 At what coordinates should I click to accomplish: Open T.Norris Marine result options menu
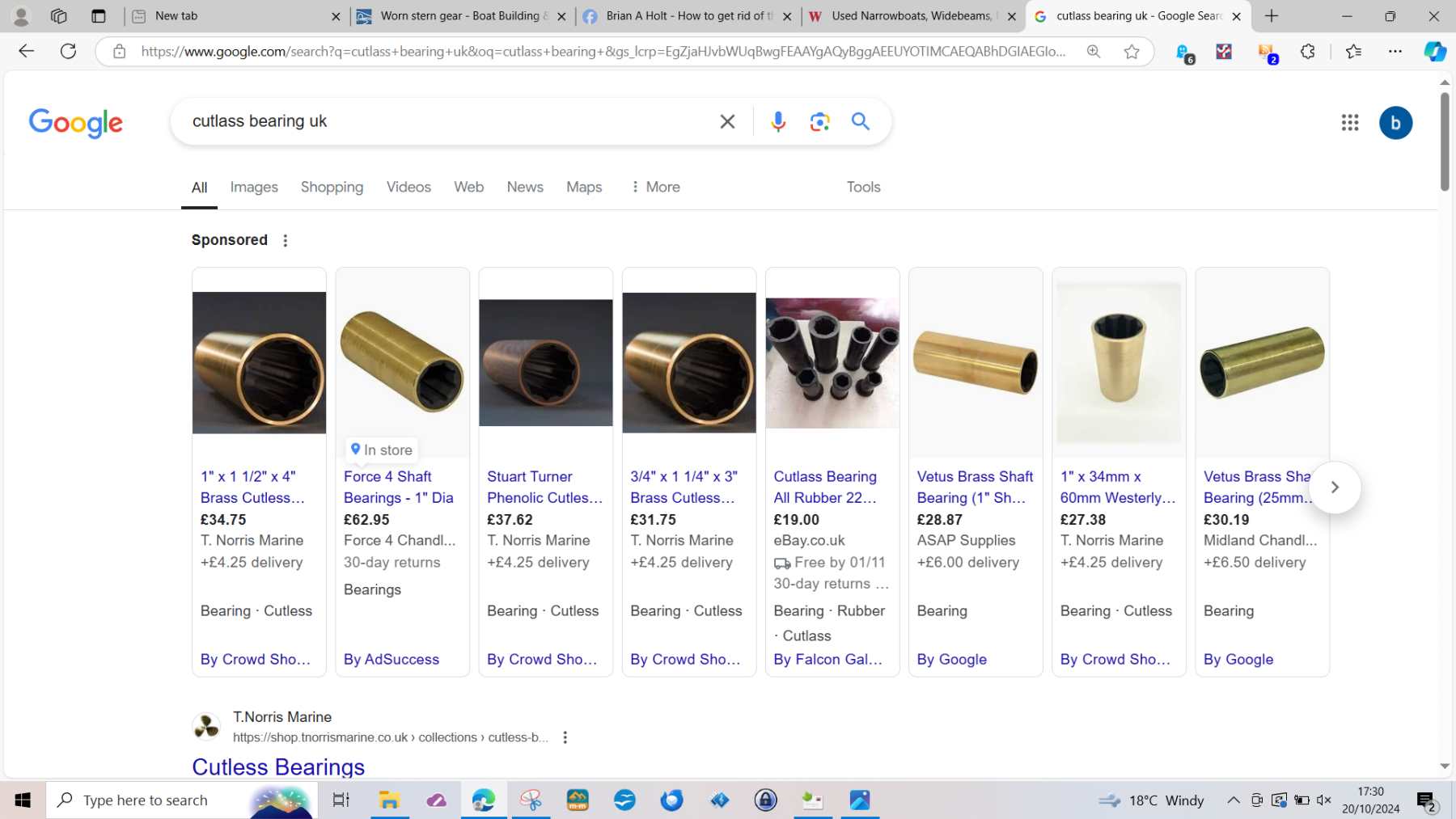point(565,737)
